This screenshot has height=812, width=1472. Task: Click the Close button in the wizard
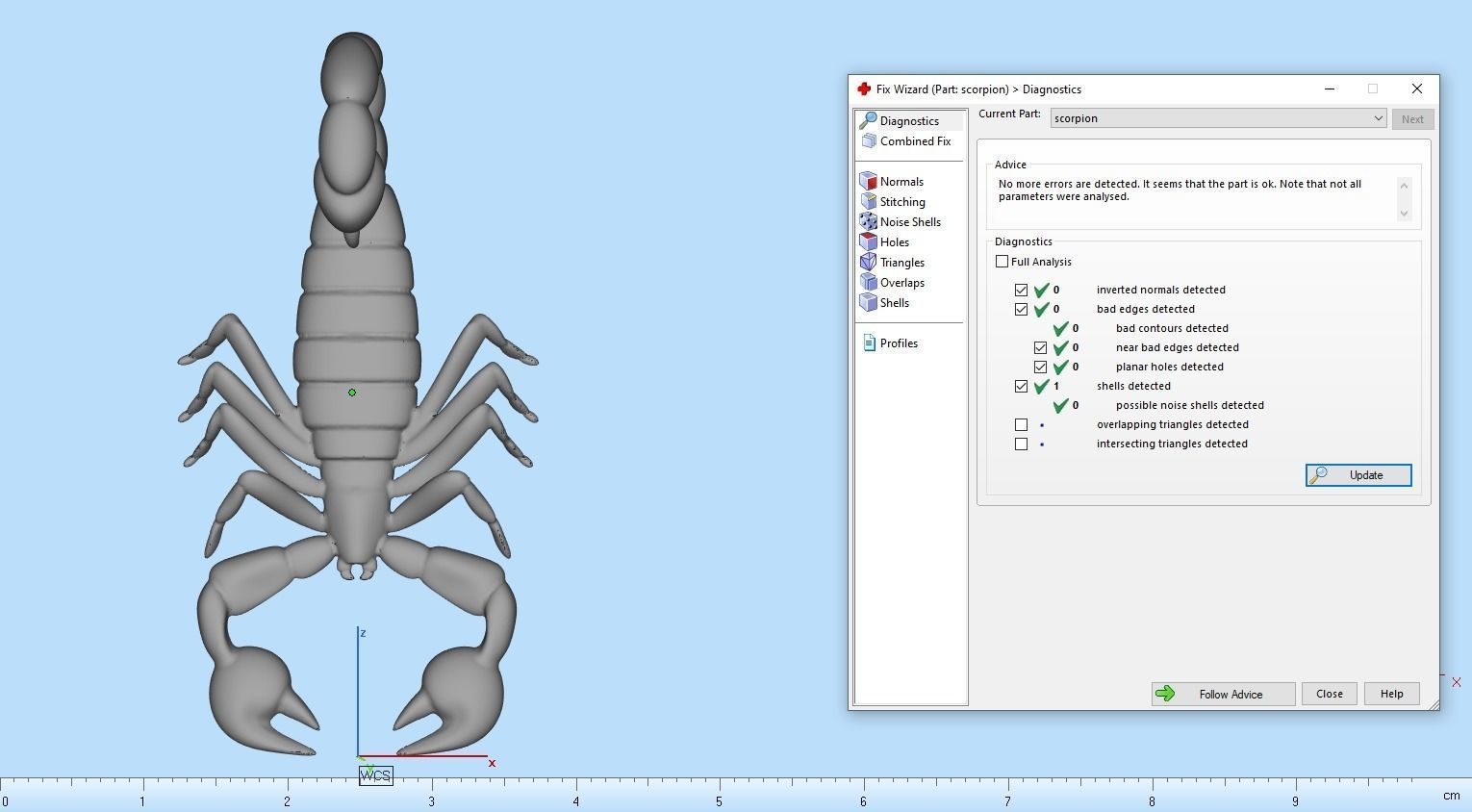pos(1330,694)
